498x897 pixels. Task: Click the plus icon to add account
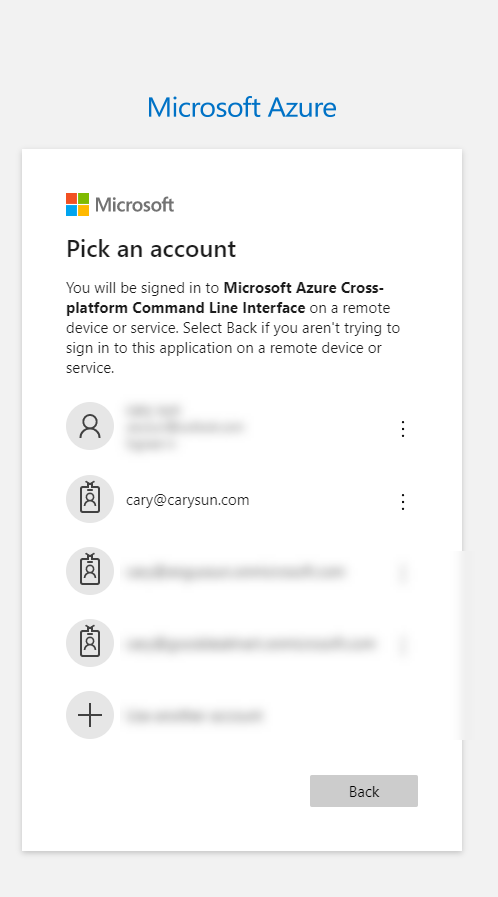(90, 715)
